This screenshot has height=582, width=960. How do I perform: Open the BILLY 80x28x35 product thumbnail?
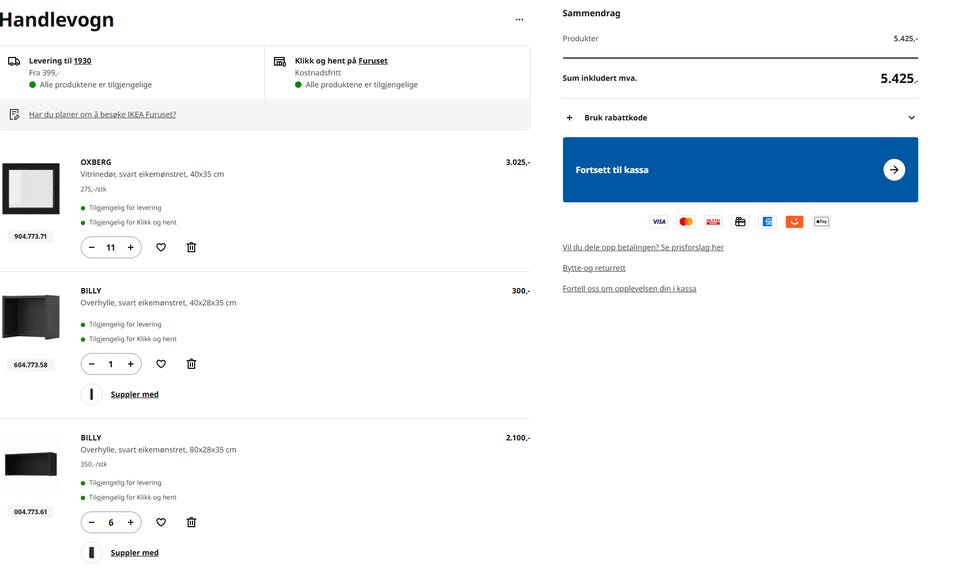click(31, 463)
